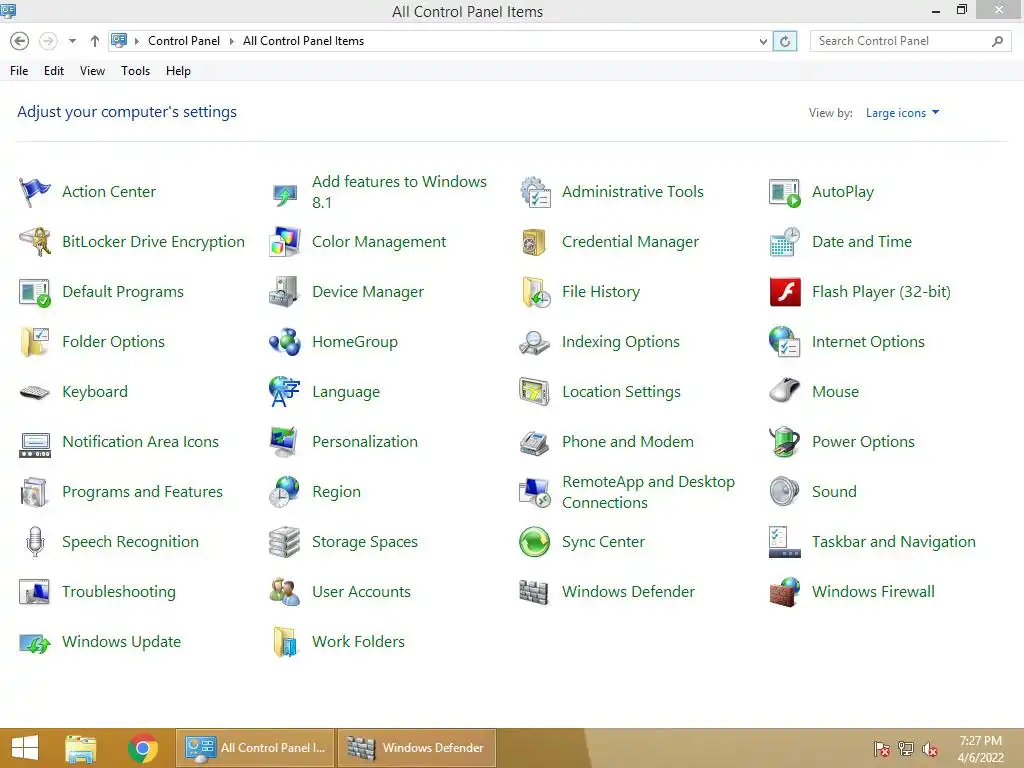Click the BitLocker Drive Encryption icon
Image resolution: width=1024 pixels, height=768 pixels.
(x=35, y=242)
